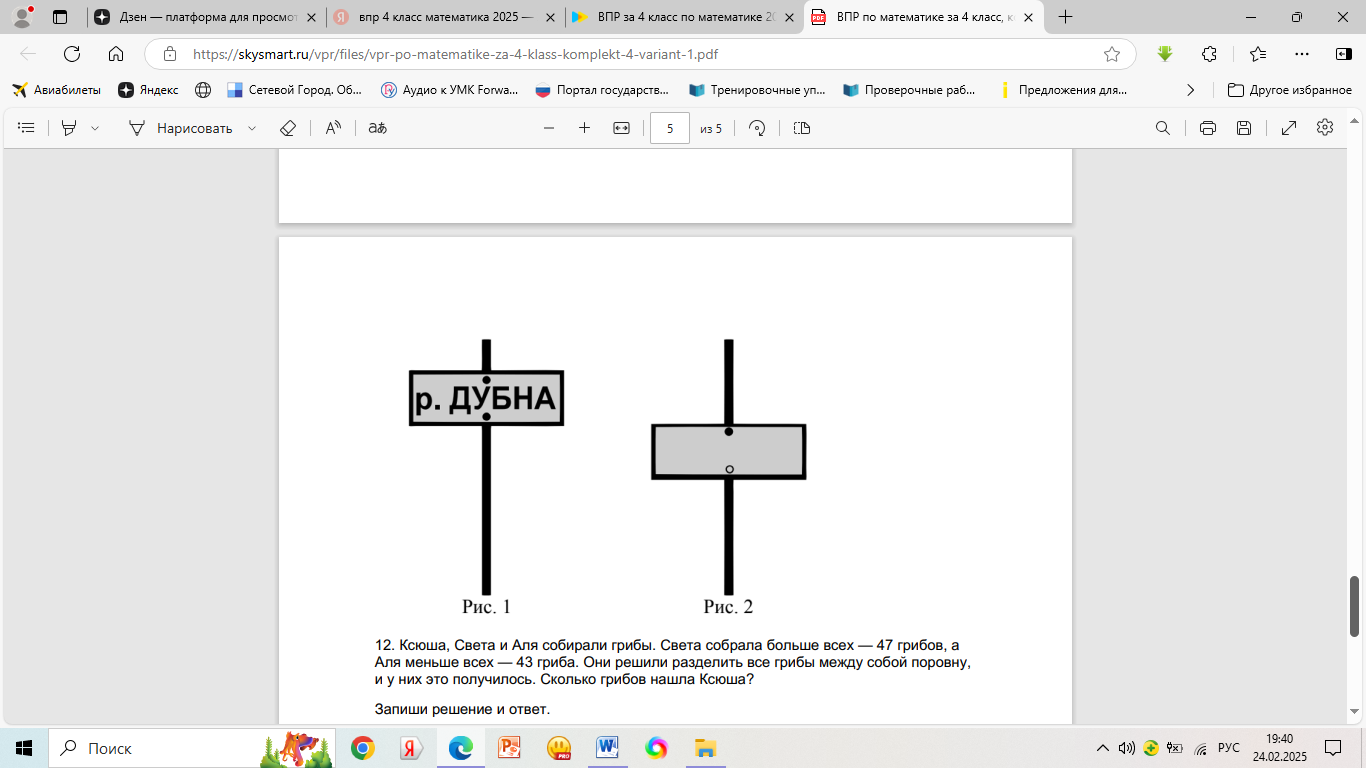Switch the page view layout
Image resolution: width=1366 pixels, height=768 pixels.
pyautogui.click(x=801, y=128)
